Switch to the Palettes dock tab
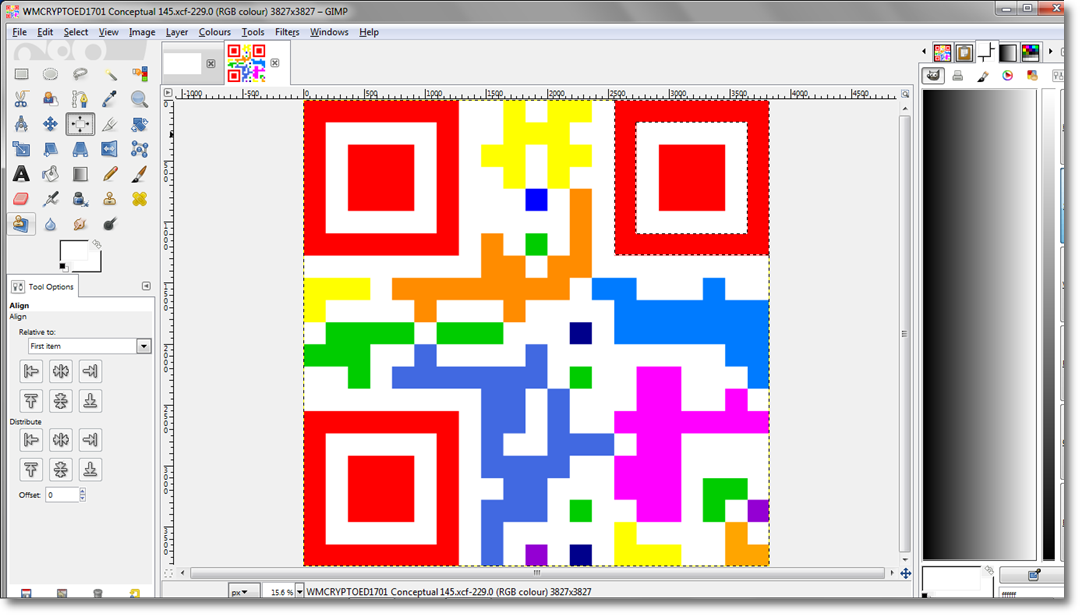 (x=1030, y=52)
